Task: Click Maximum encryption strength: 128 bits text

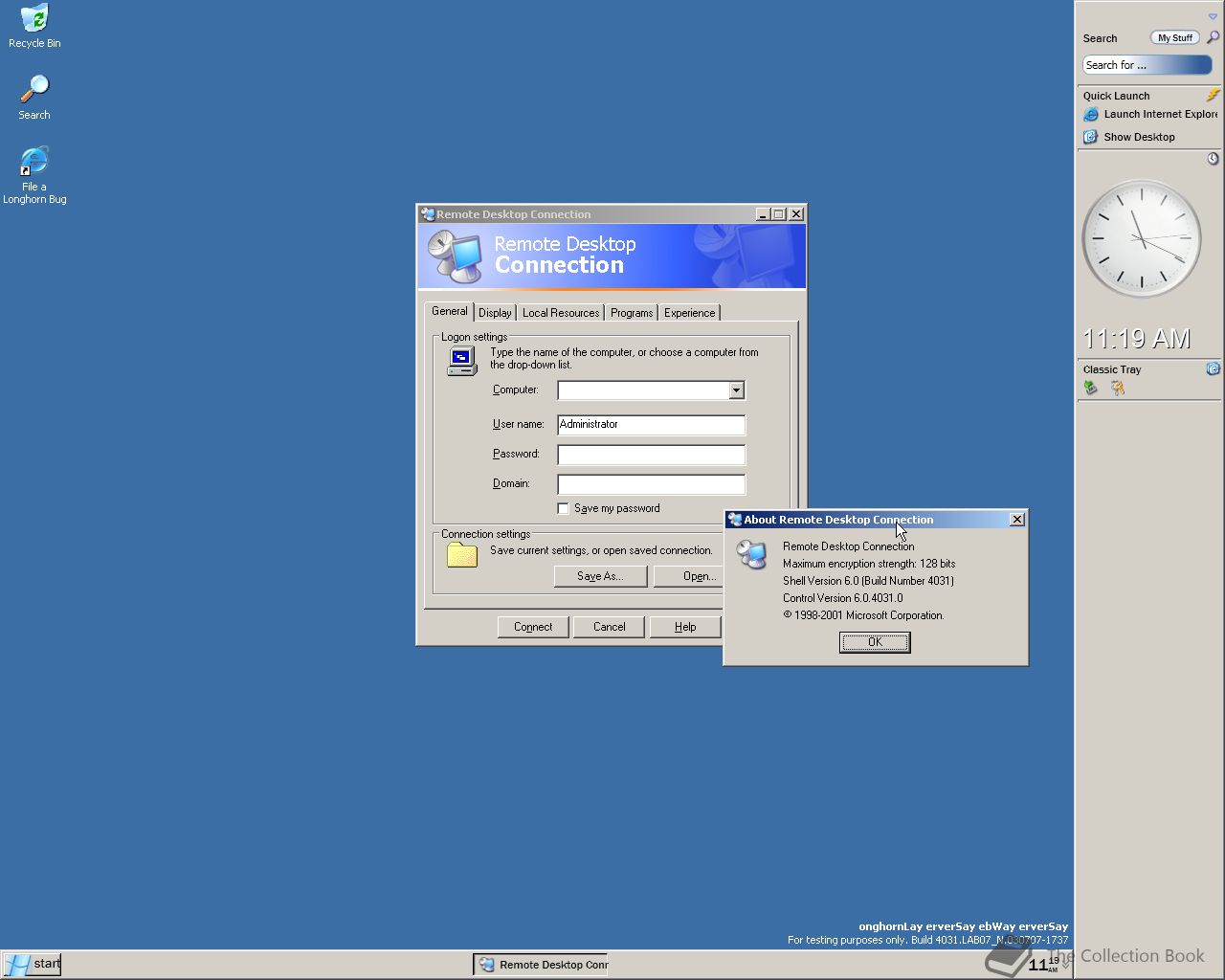Action: [869, 564]
